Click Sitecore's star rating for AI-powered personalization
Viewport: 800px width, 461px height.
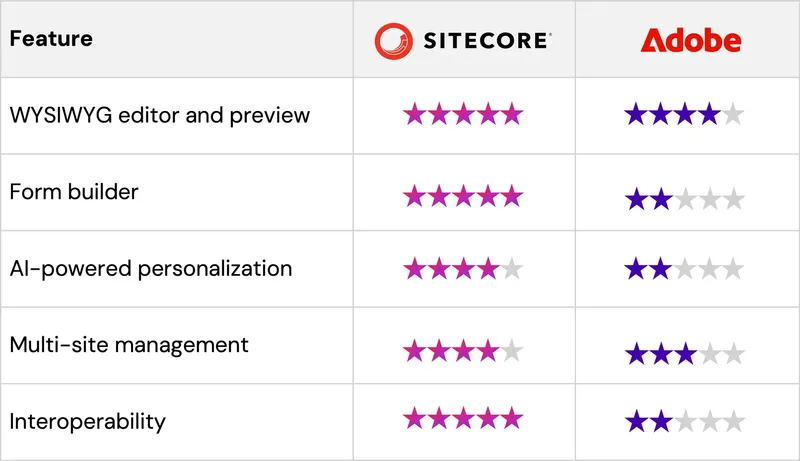point(463,269)
